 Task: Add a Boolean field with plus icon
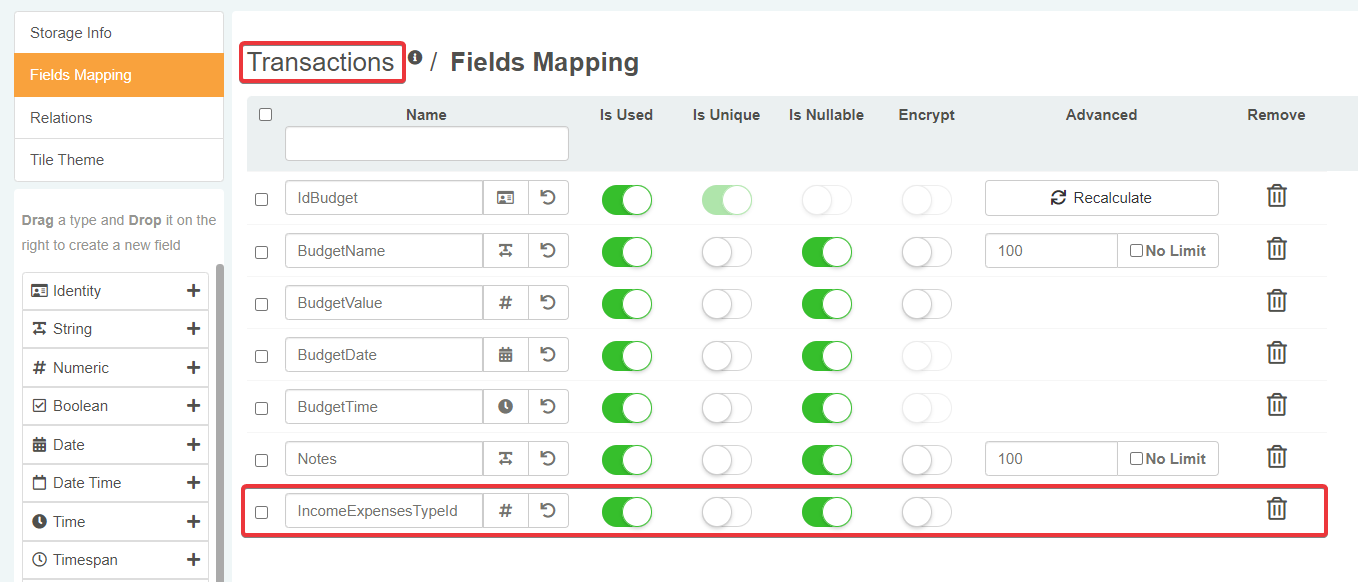(x=193, y=406)
